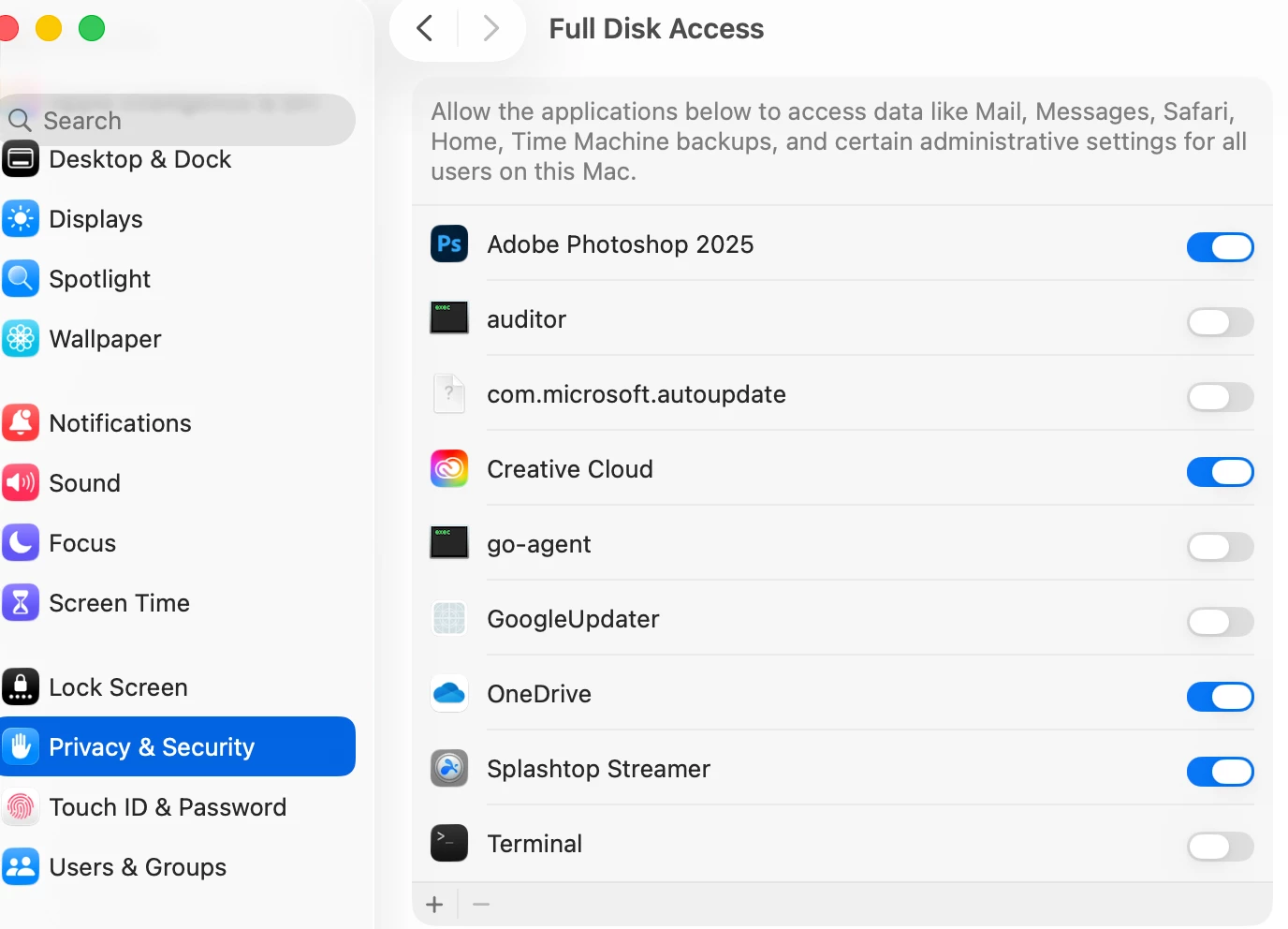Disable Full Disk Access for Adobe Photoshop 2025

click(1220, 247)
